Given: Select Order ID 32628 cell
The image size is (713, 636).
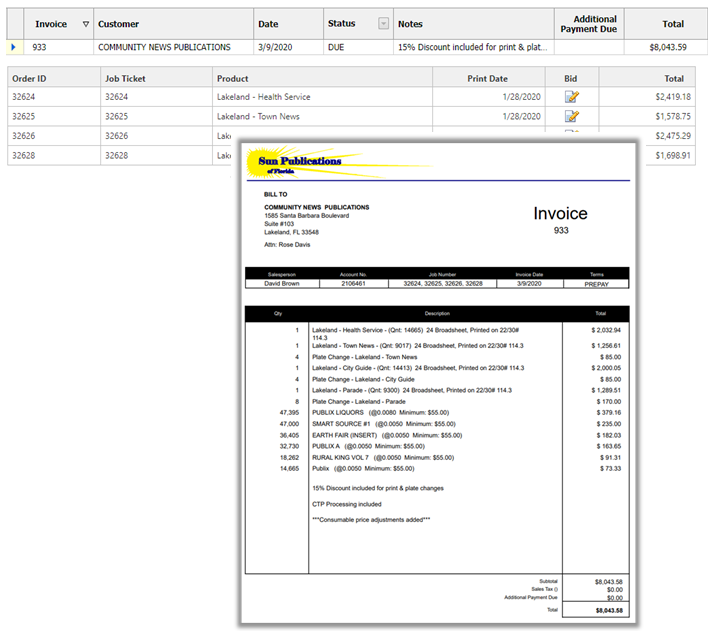Looking at the screenshot, I should (x=54, y=155).
